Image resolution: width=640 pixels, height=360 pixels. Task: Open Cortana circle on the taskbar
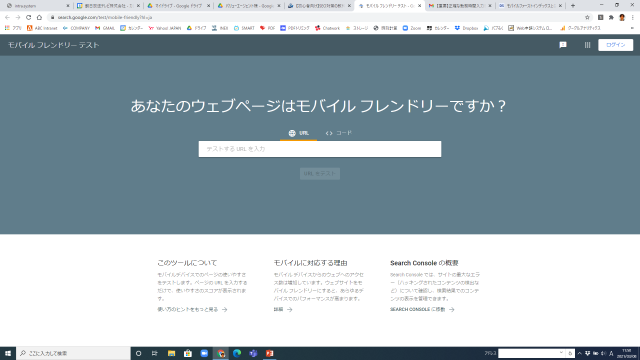tap(138, 353)
